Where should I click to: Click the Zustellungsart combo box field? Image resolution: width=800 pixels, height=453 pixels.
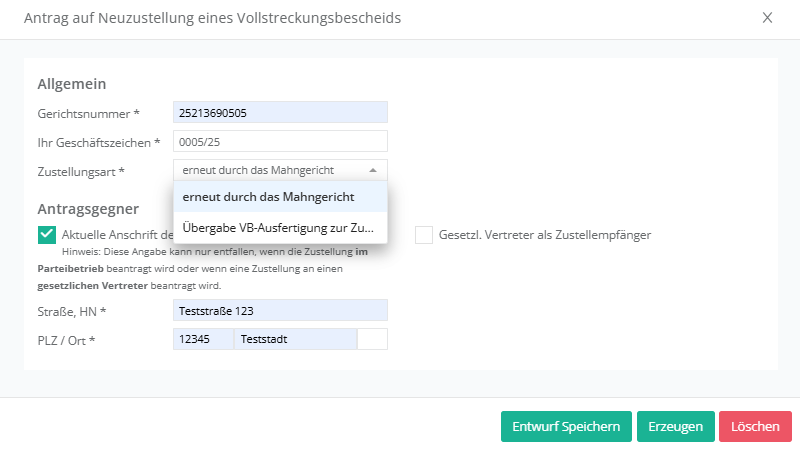tap(270, 171)
